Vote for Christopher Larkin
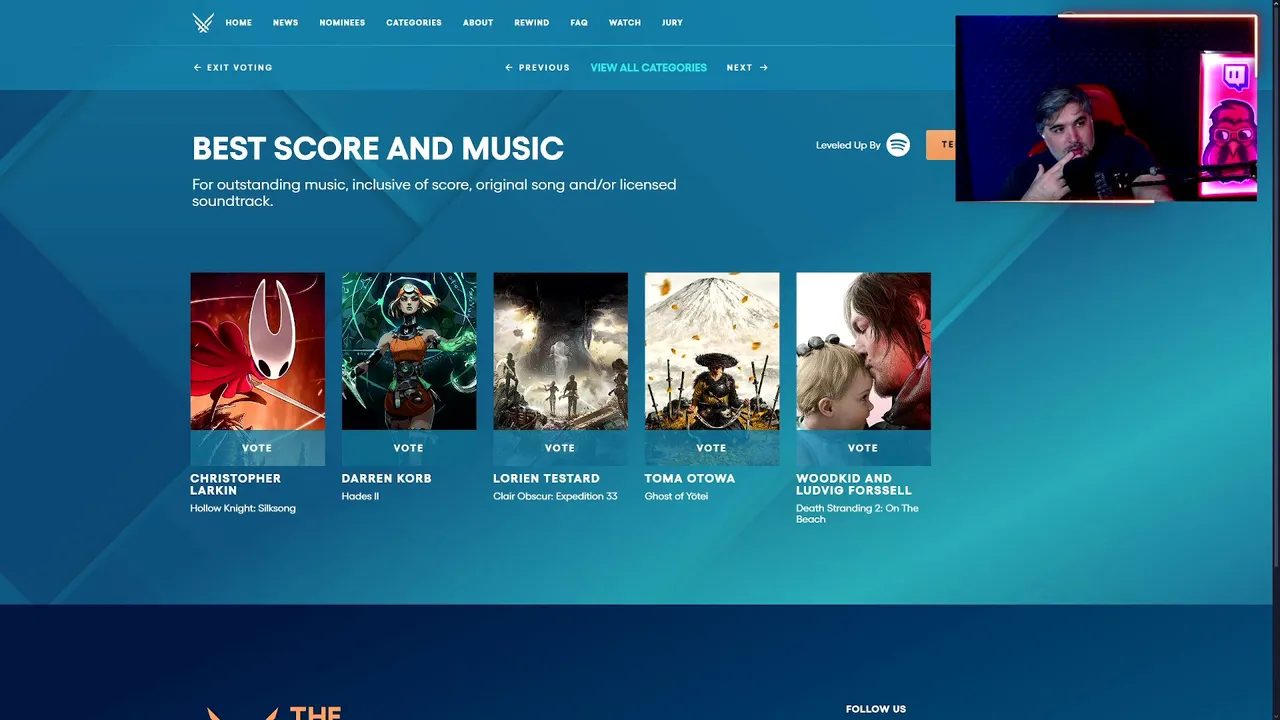Viewport: 1280px width, 720px height. 257,448
